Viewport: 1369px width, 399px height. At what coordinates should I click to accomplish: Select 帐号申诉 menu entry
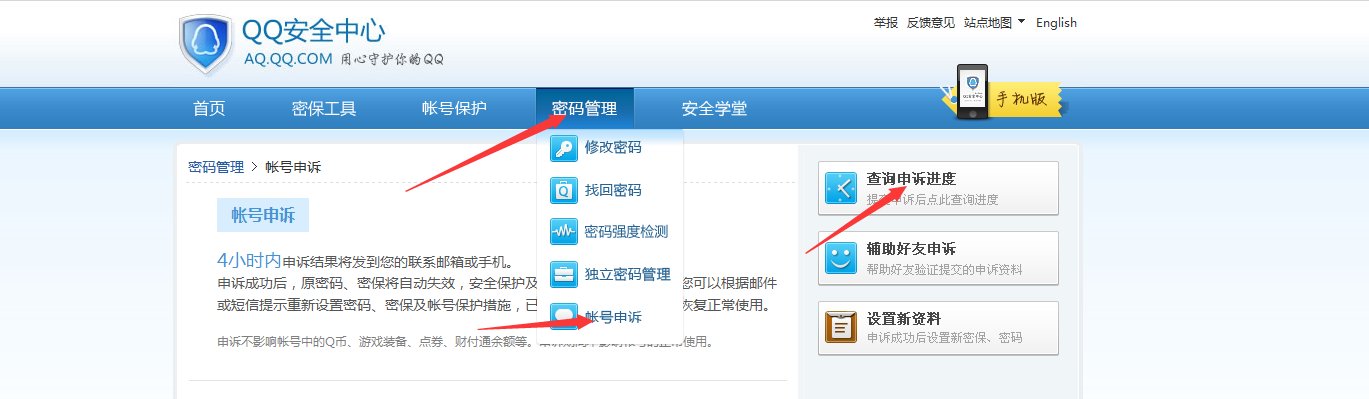click(x=613, y=317)
